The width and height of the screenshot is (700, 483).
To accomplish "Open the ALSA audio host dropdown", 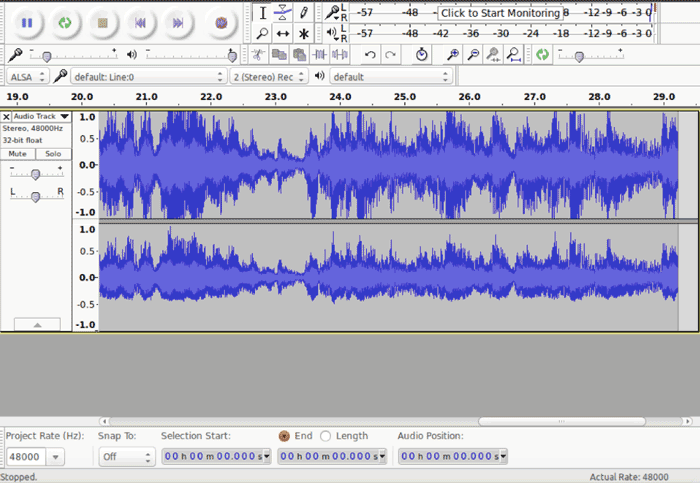I will coord(27,76).
